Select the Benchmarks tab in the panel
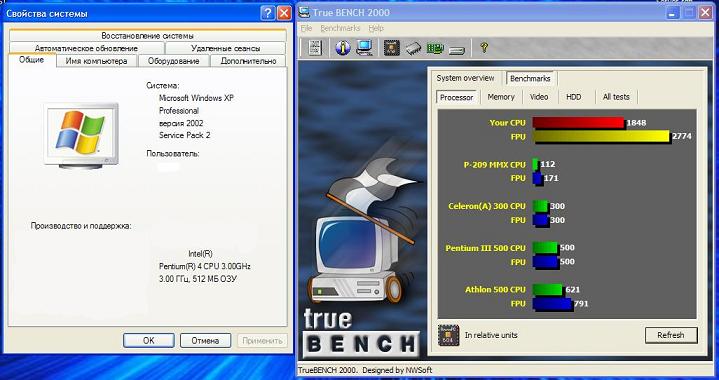The image size is (719, 380). point(530,78)
